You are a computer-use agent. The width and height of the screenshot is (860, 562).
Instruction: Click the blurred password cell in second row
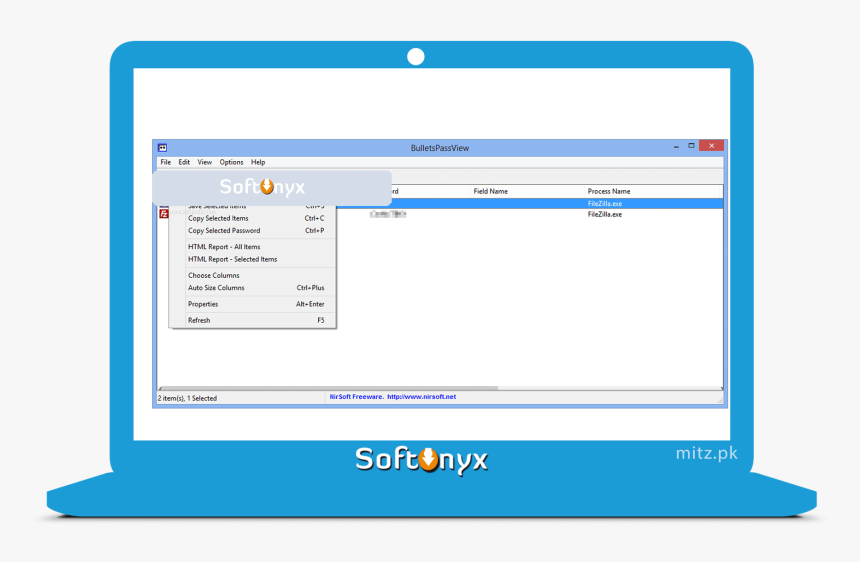388,214
